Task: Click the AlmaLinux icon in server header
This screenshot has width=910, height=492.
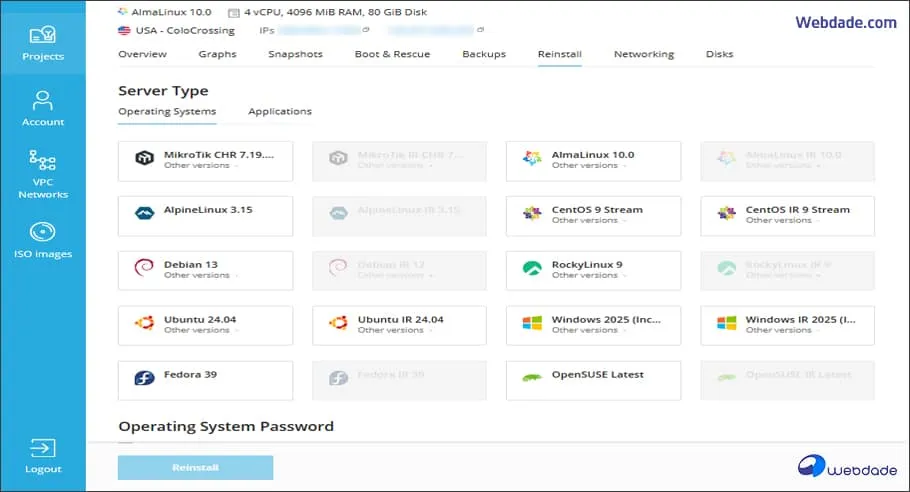Action: 122,12
